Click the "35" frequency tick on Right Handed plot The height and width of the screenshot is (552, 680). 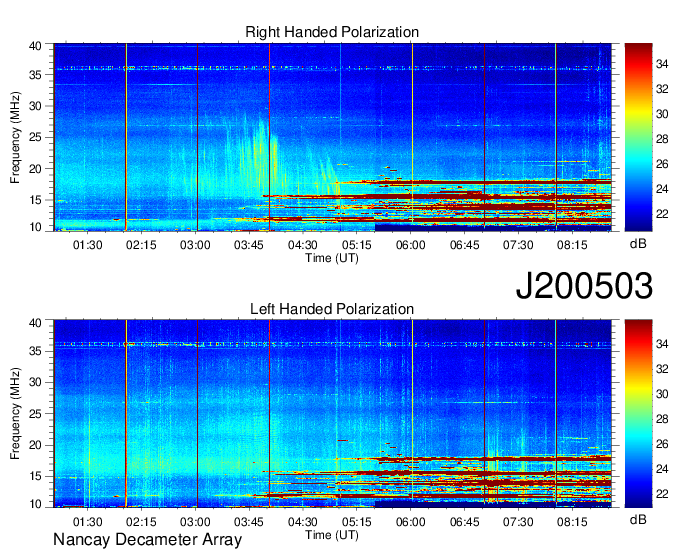[x=35, y=75]
